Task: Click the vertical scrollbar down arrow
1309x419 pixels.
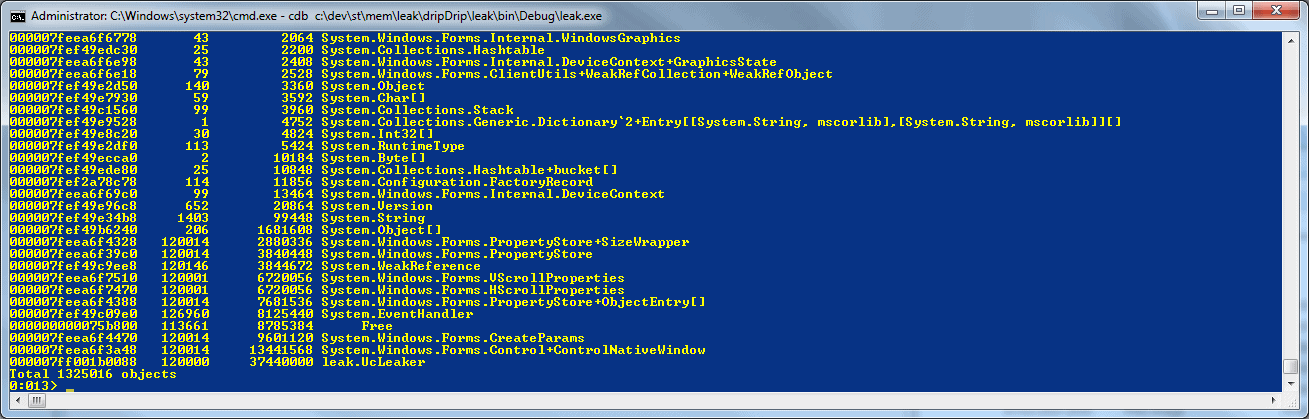Action: (x=1290, y=383)
